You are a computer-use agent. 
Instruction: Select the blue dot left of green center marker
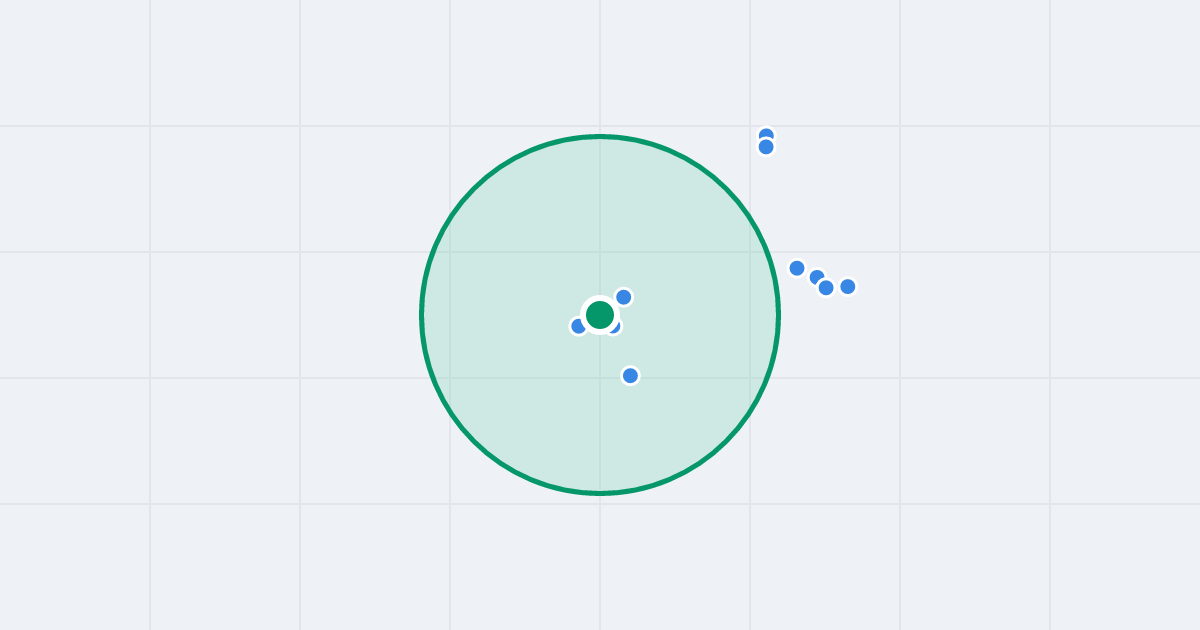[578, 326]
